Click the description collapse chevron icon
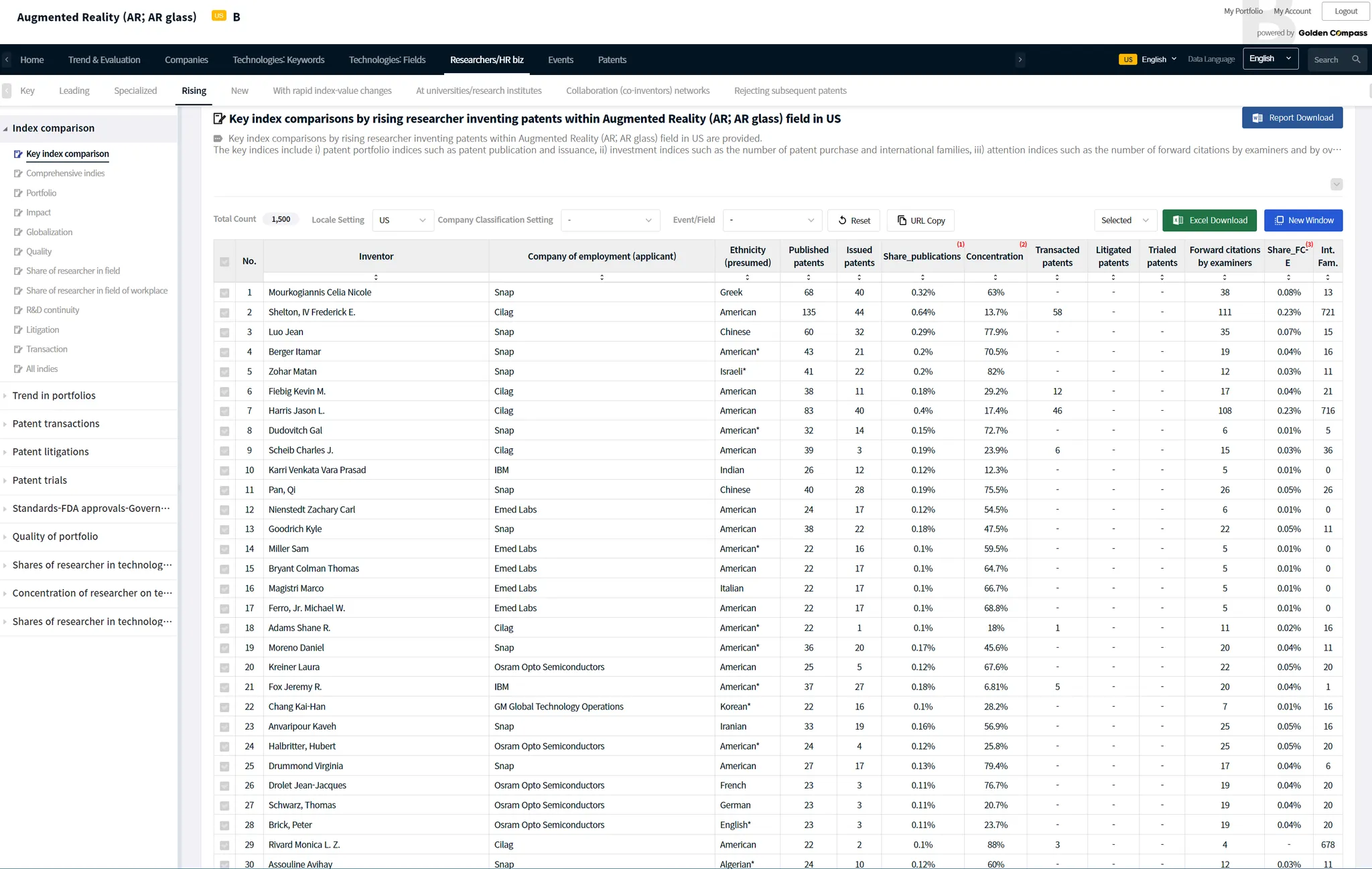1372x869 pixels. coord(1336,184)
